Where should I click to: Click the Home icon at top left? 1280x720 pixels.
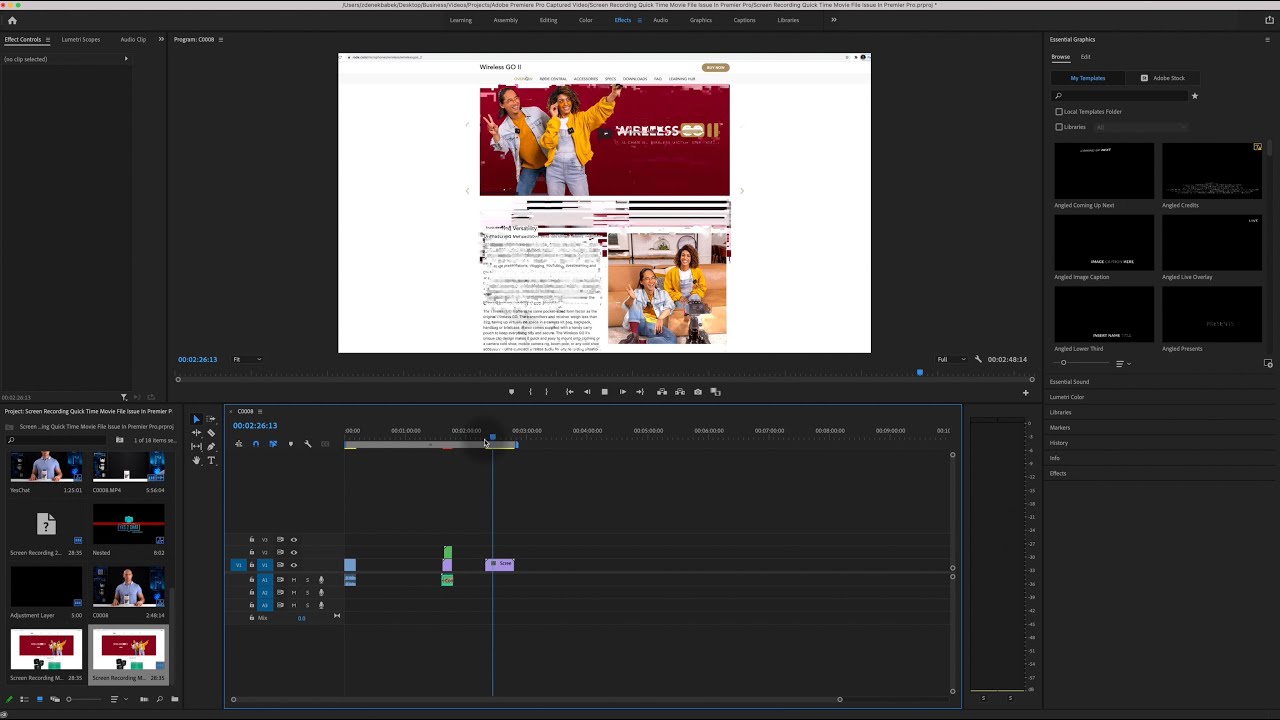12,20
